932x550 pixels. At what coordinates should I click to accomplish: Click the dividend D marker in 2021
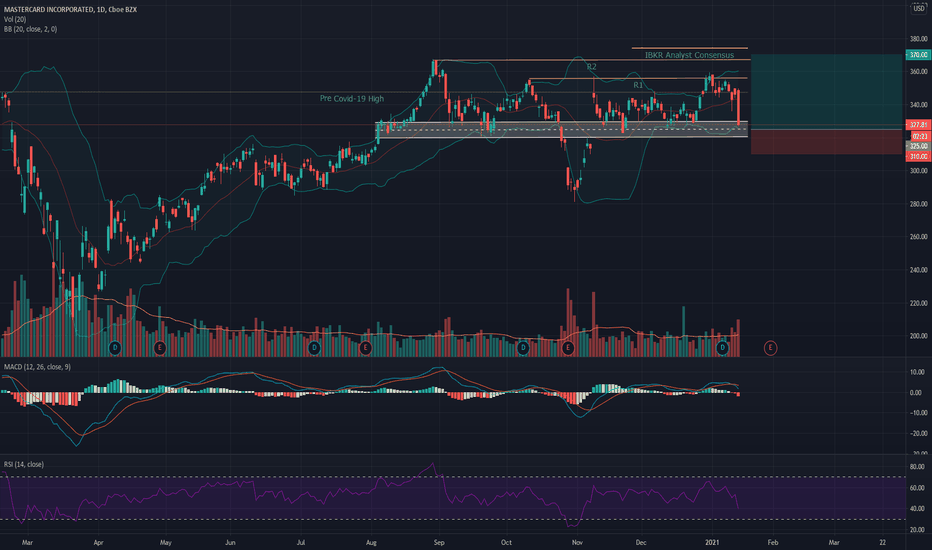pyautogui.click(x=722, y=348)
